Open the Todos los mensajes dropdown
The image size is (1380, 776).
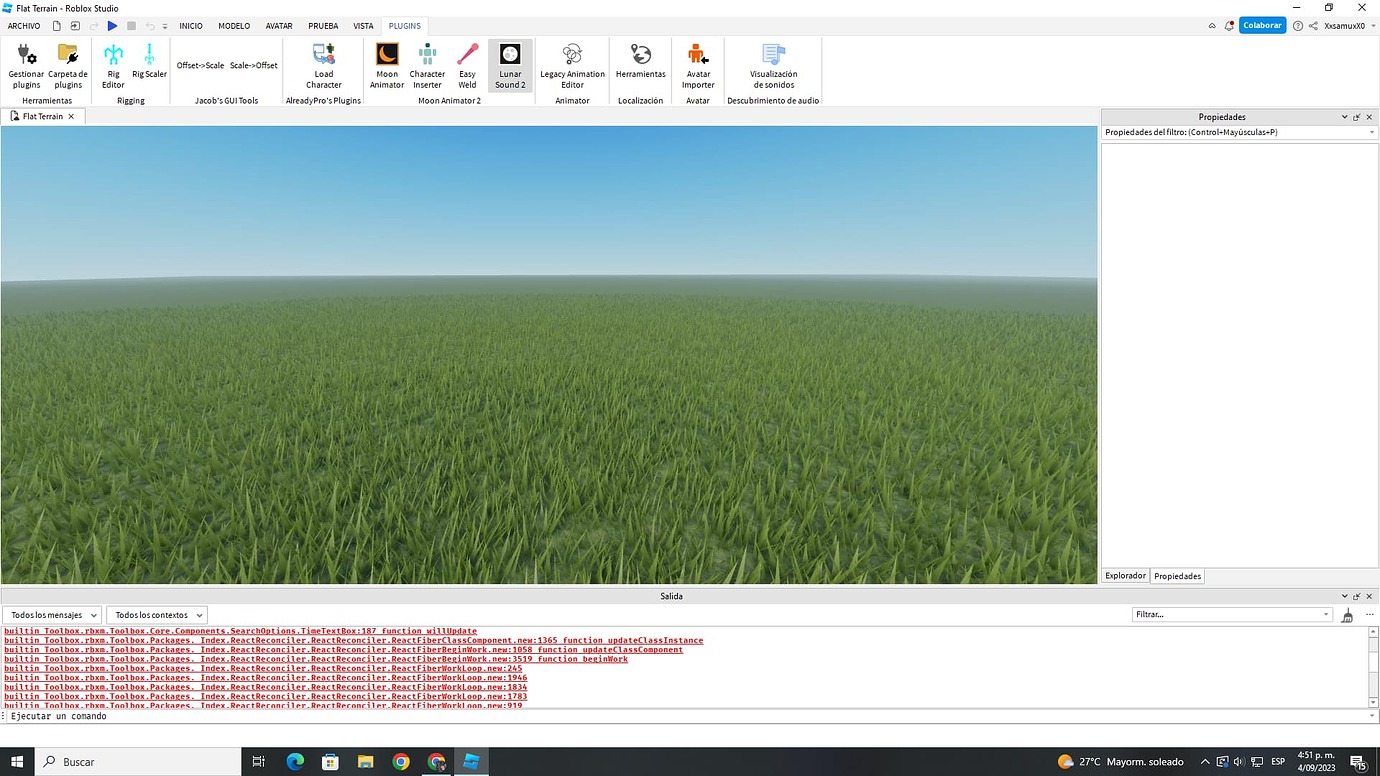(52, 614)
